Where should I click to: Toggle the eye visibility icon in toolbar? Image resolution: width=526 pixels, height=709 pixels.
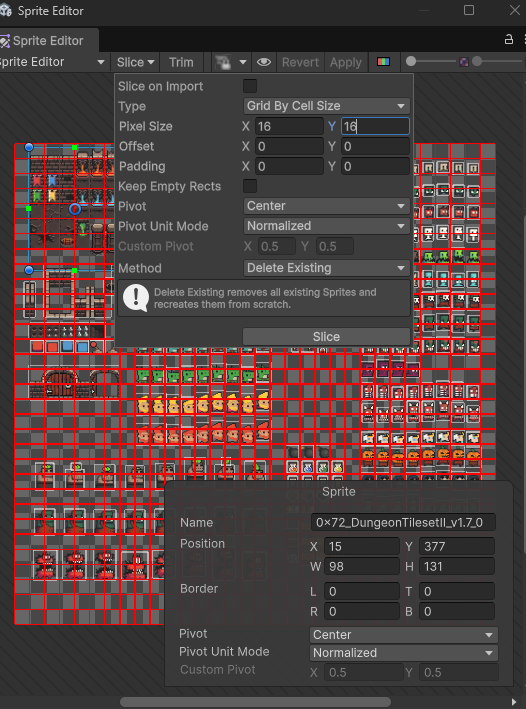[x=264, y=62]
